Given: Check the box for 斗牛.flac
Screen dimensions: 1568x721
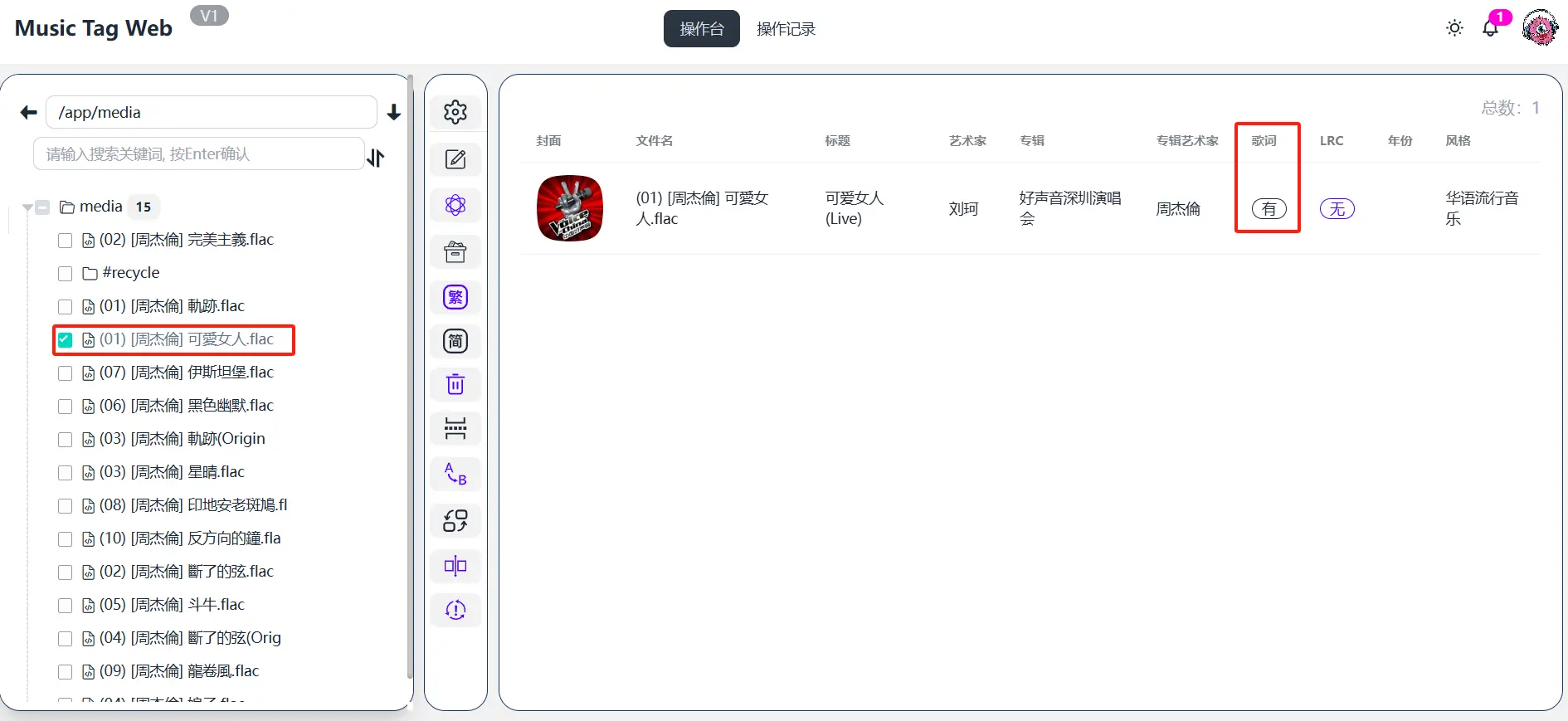Looking at the screenshot, I should coord(65,606).
